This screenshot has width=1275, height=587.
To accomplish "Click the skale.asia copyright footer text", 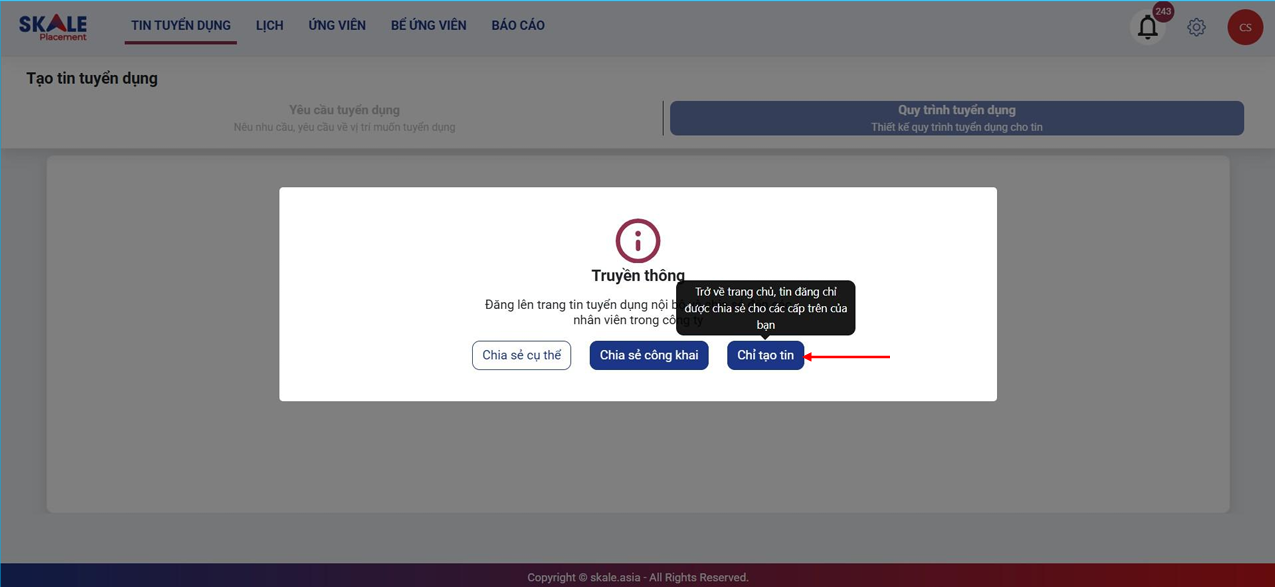I will coord(637,577).
